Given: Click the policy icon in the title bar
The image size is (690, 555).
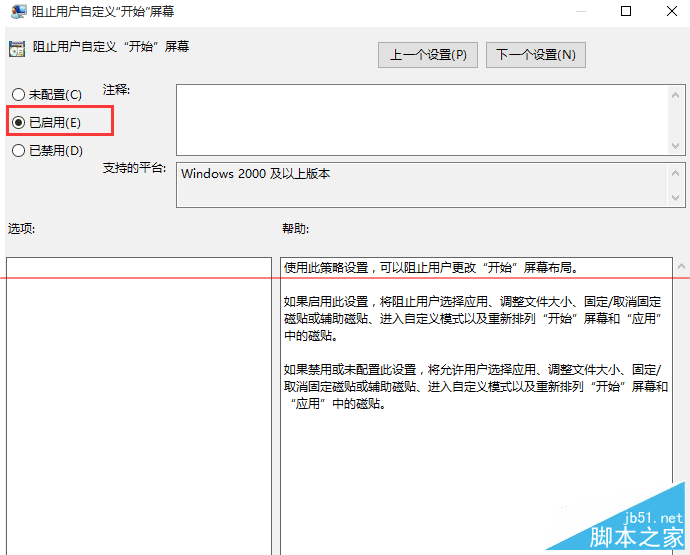Looking at the screenshot, I should pos(18,11).
